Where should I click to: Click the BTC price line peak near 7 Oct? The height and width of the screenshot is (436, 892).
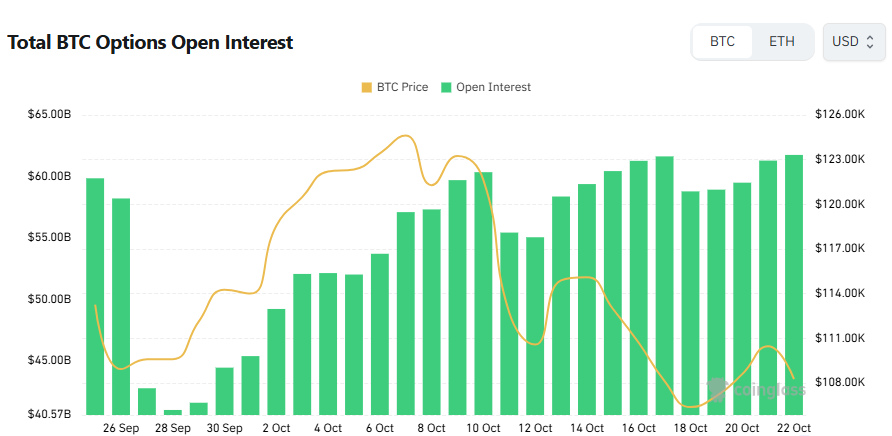point(405,136)
